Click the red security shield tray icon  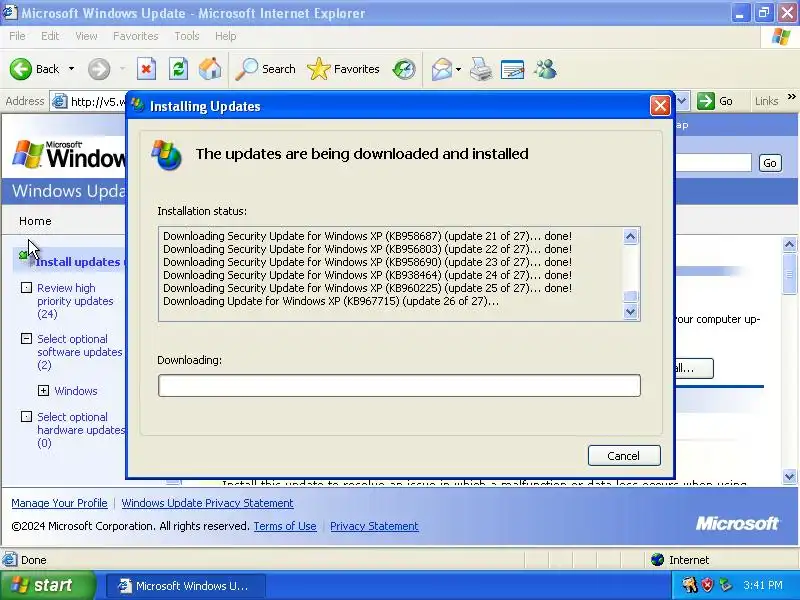pos(707,585)
